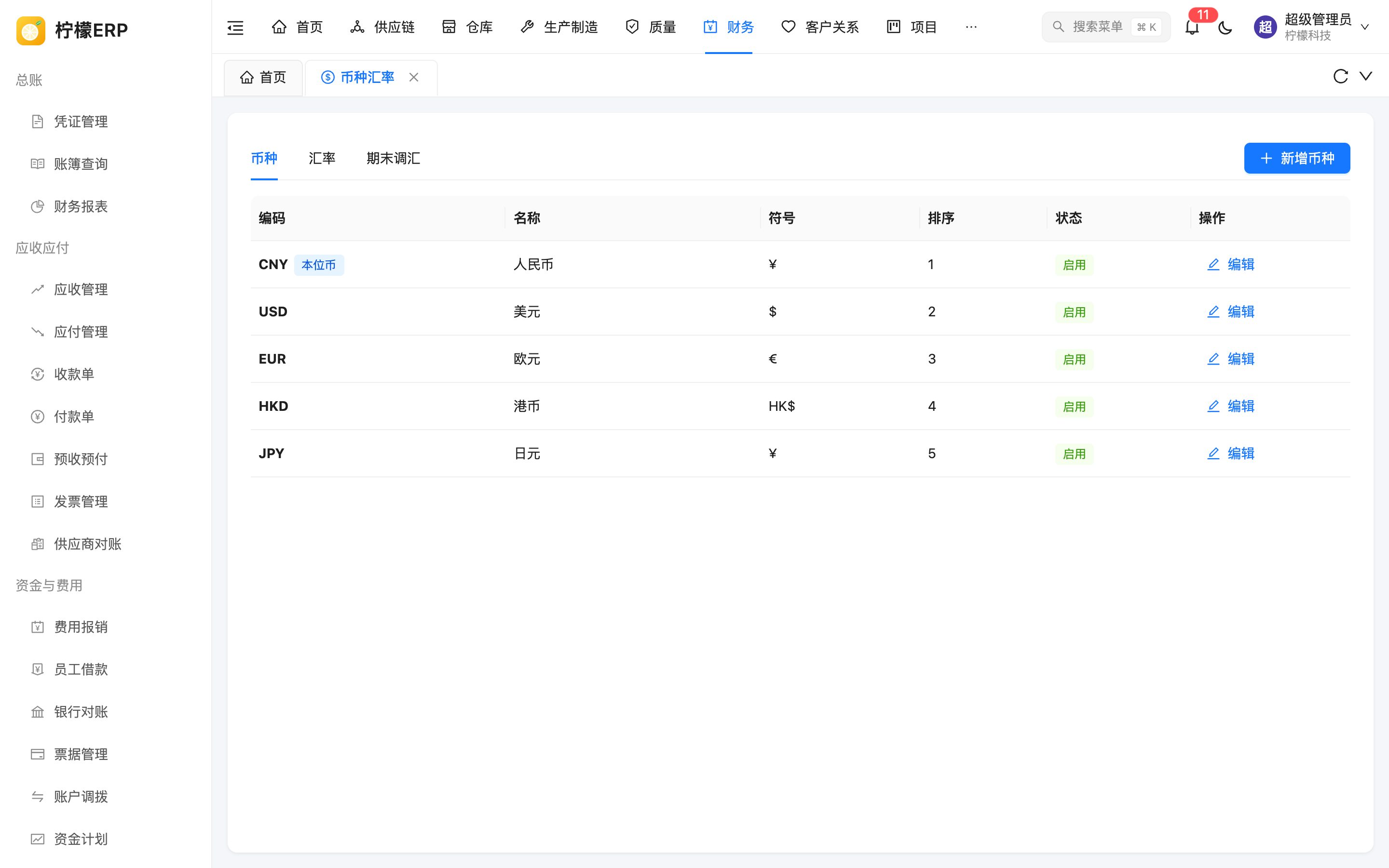Click the 柠檬ERP logo icon
This screenshot has width=1389, height=868.
point(31,30)
